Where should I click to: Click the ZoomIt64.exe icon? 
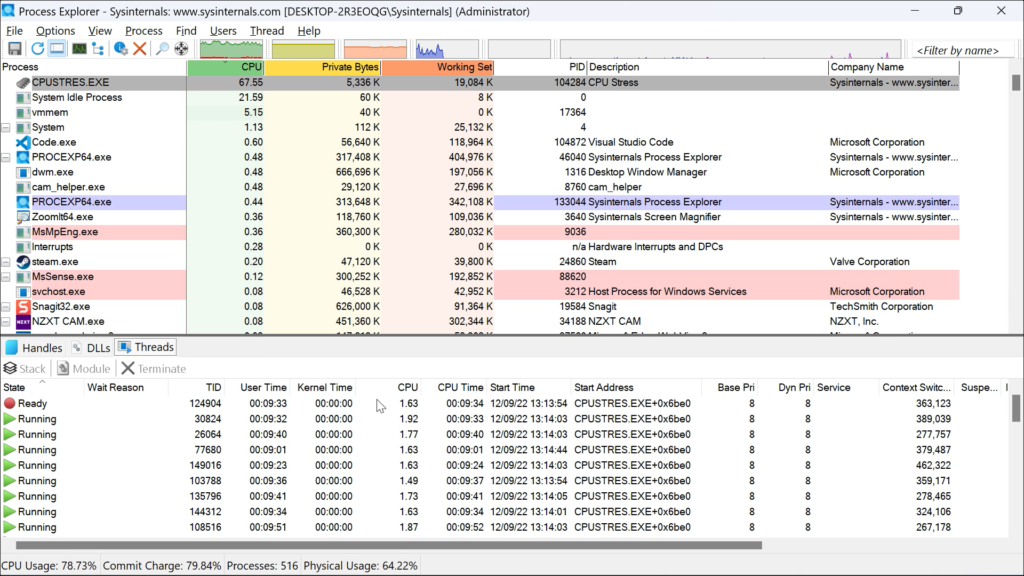click(23, 217)
